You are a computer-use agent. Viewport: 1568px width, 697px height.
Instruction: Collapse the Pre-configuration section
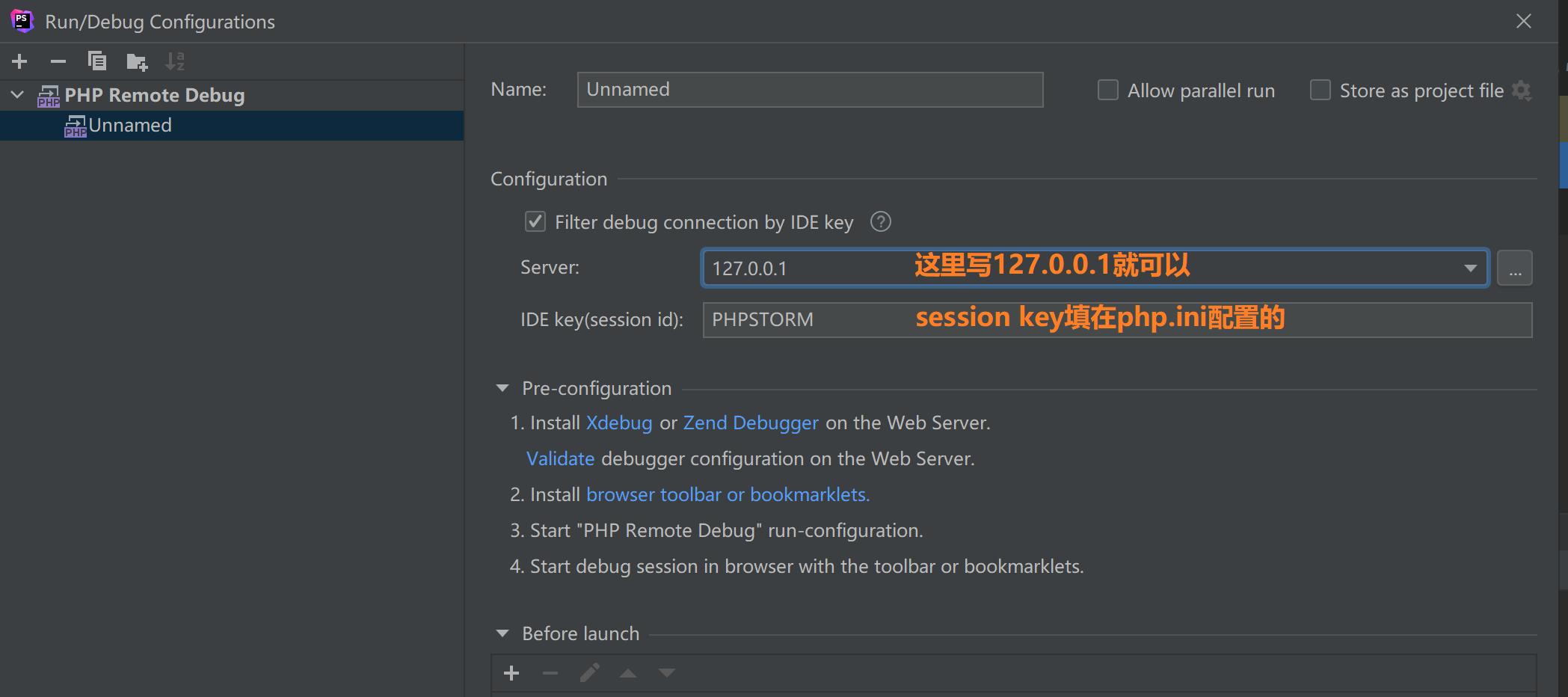tap(502, 388)
